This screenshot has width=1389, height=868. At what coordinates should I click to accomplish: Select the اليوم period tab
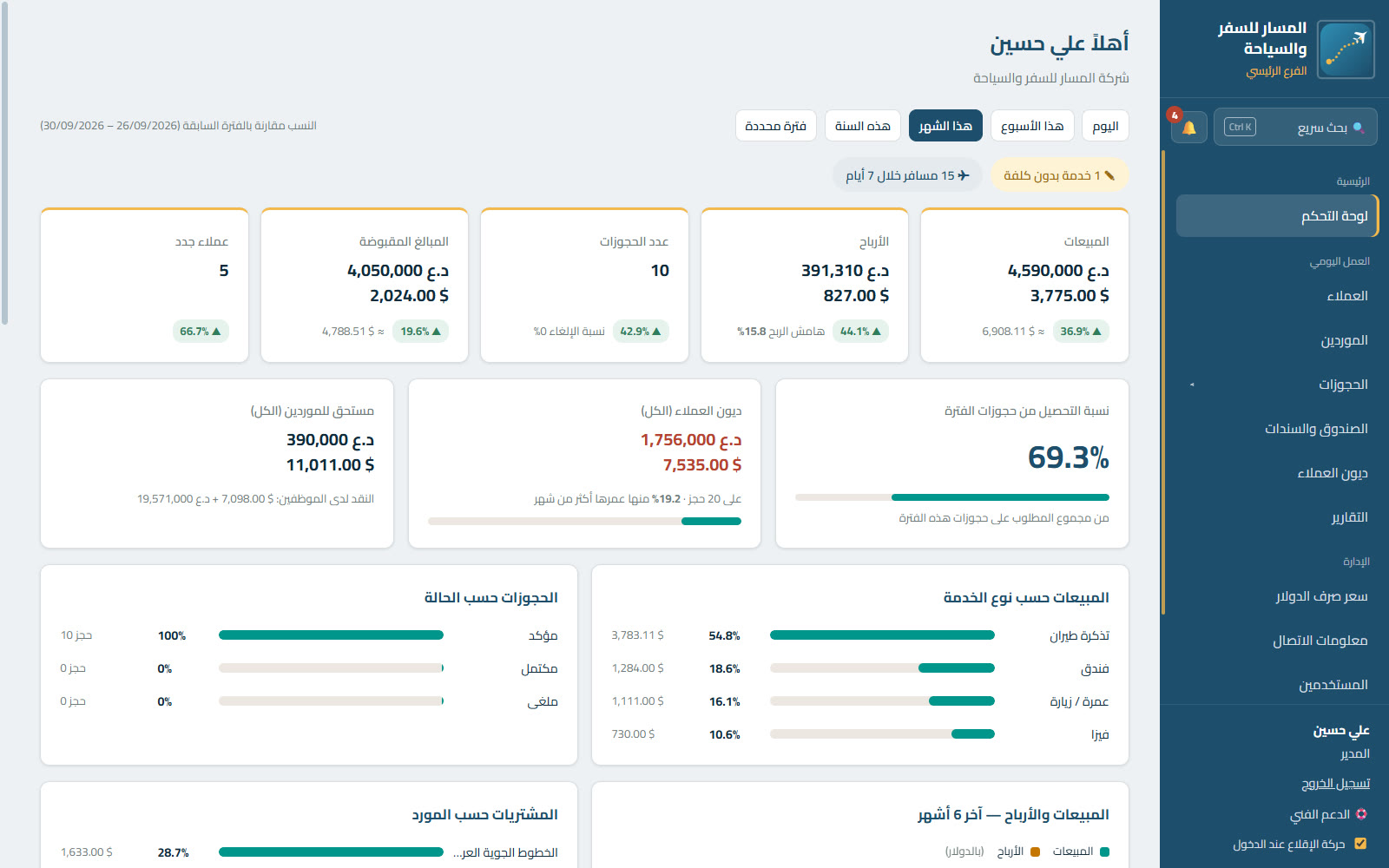point(1105,126)
